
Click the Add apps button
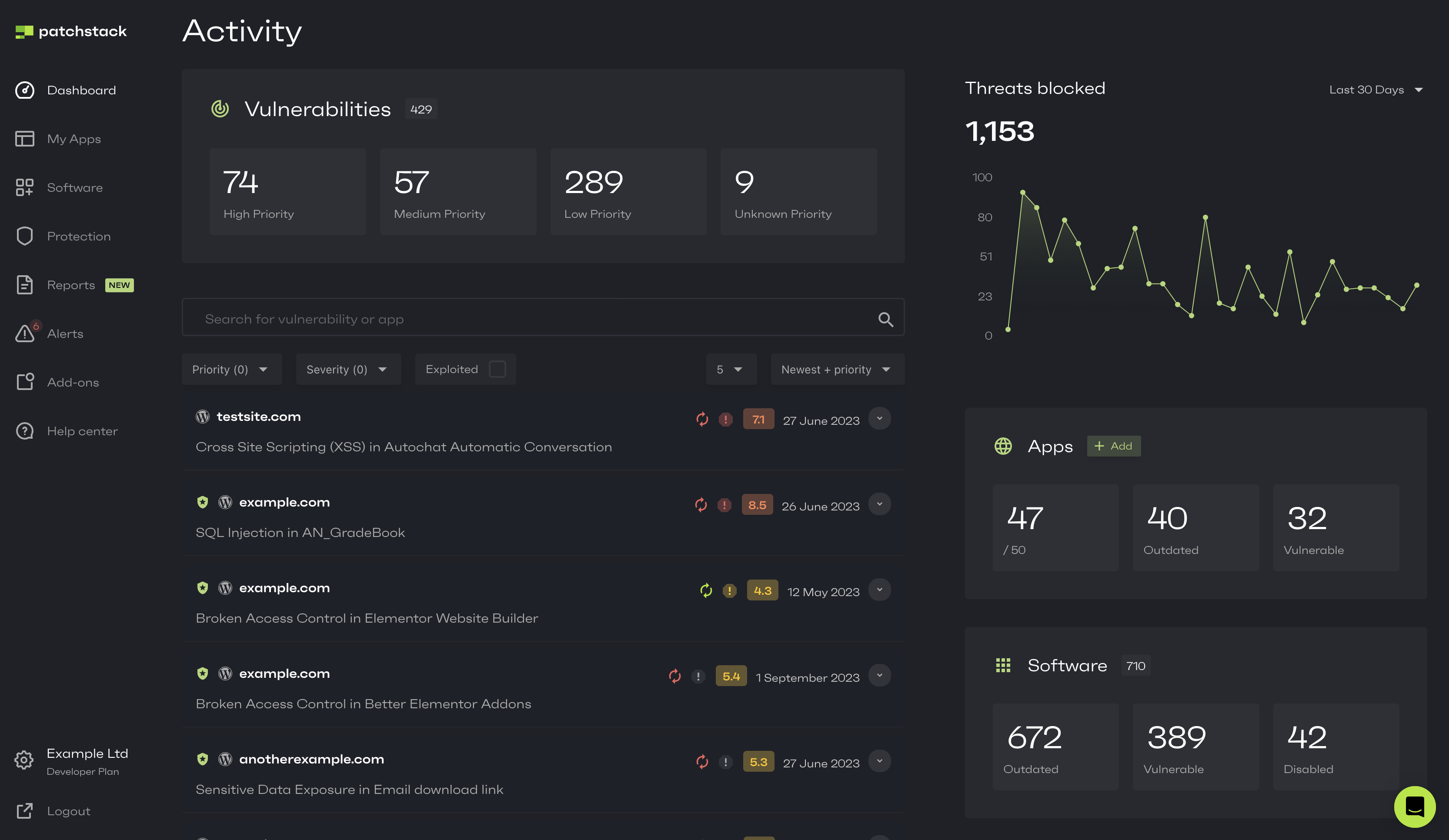[x=1113, y=446]
